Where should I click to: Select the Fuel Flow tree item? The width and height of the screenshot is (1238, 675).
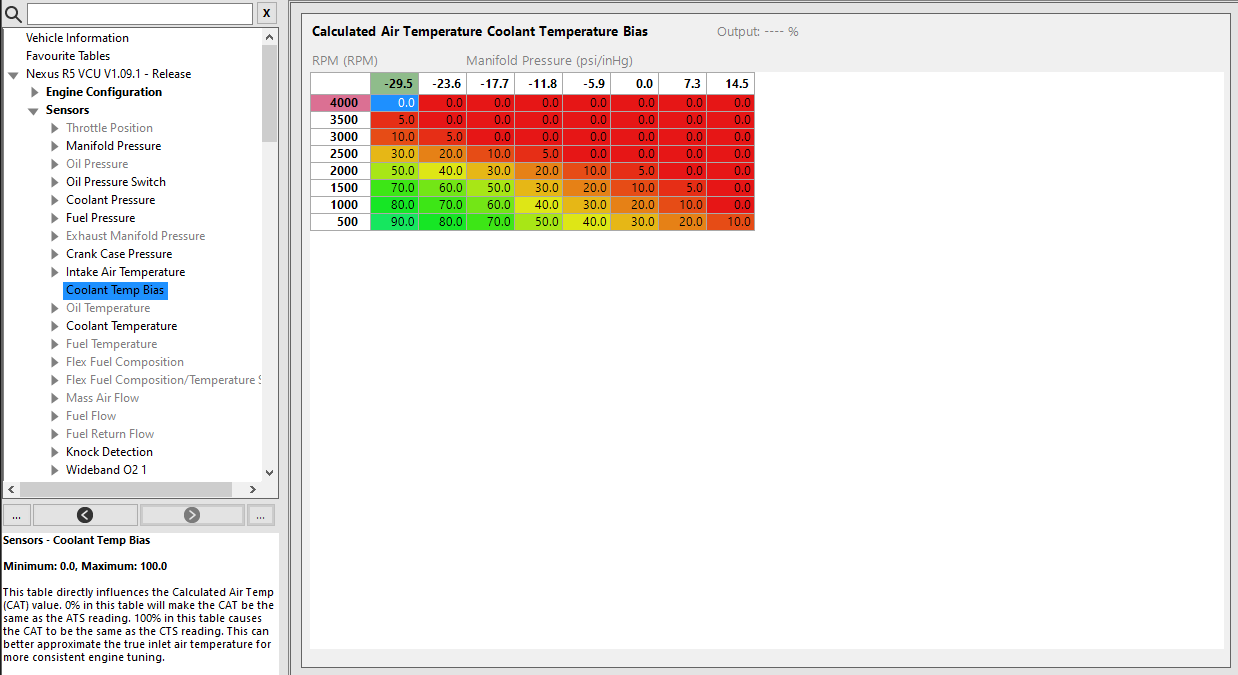click(x=91, y=416)
